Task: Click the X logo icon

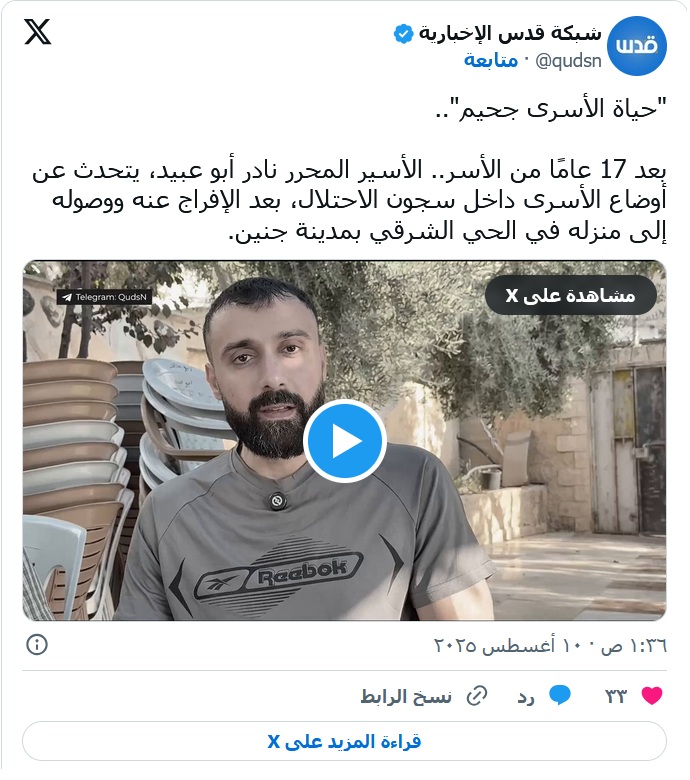Action: 37,32
